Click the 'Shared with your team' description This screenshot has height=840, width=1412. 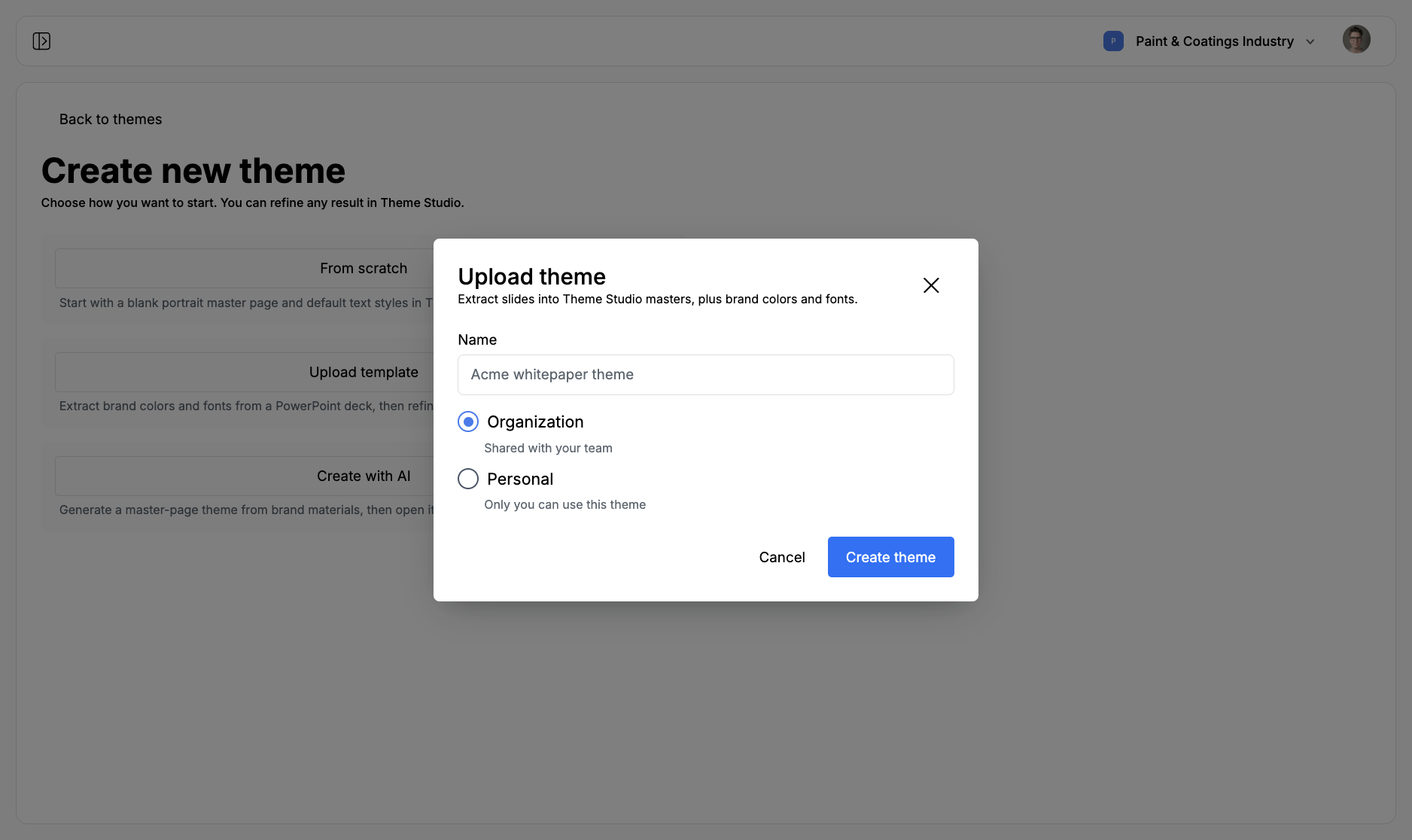(548, 448)
